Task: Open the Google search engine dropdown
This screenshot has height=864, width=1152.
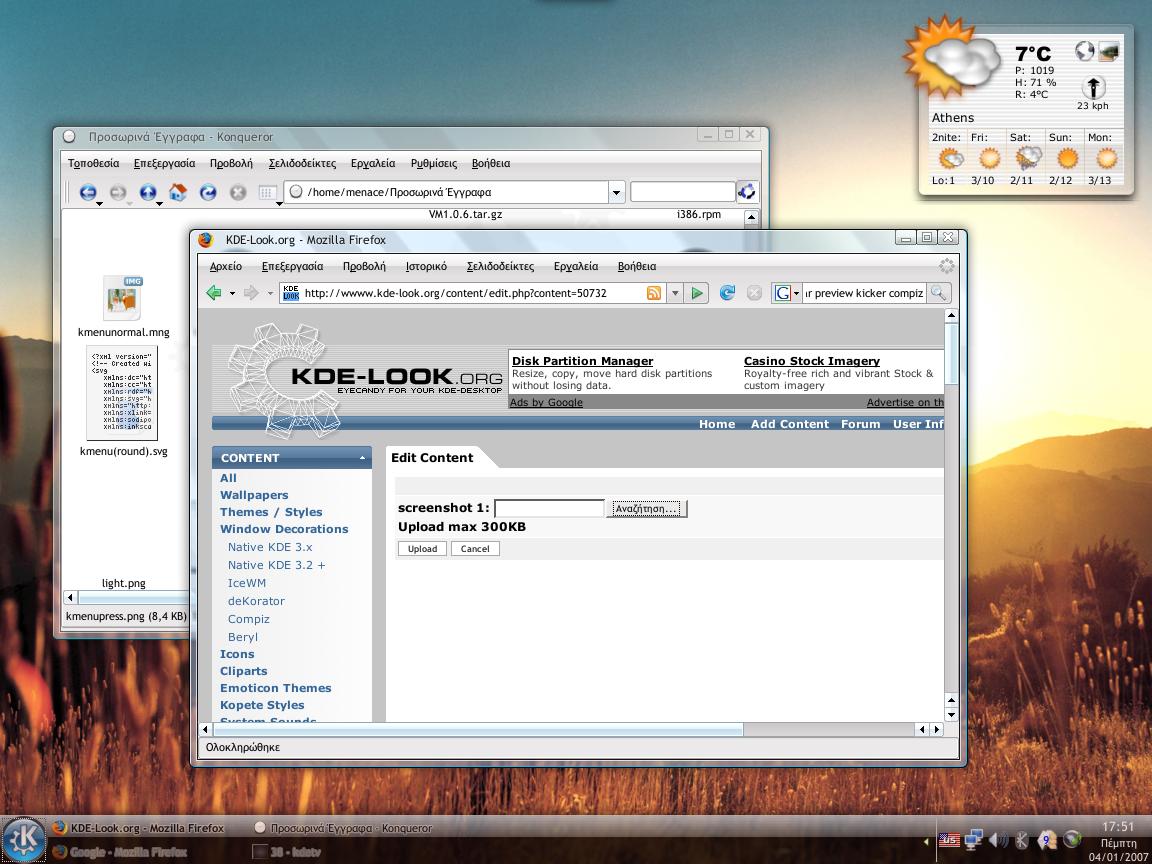Action: point(796,294)
